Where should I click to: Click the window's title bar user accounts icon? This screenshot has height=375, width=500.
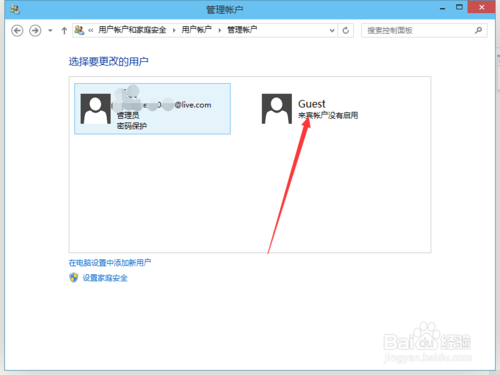pos(15,9)
